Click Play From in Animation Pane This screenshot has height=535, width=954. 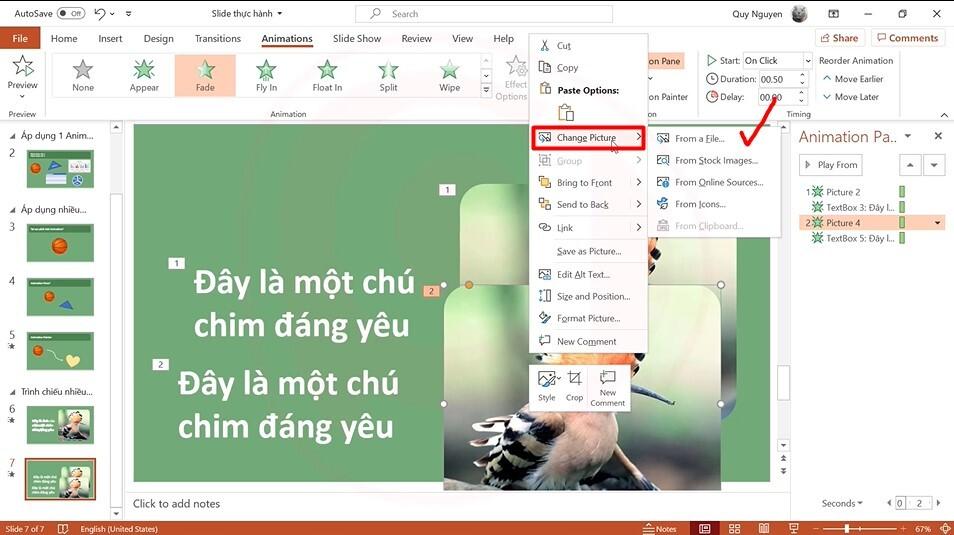830,165
